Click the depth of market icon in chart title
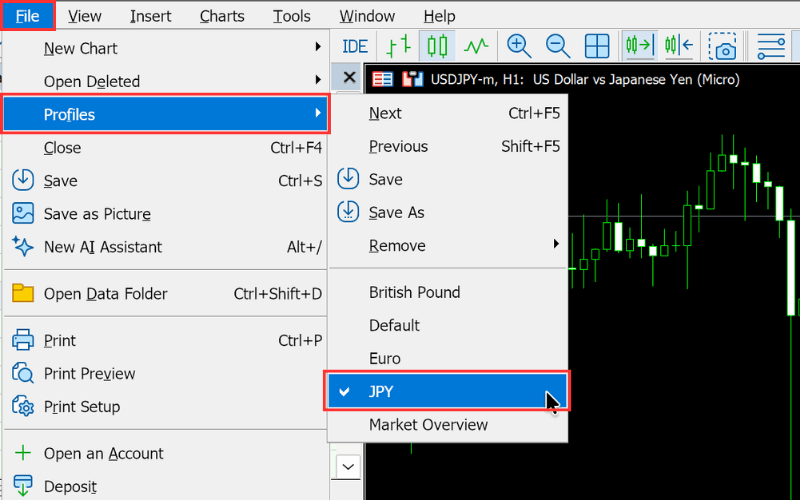This screenshot has height=500, width=800. tap(383, 80)
